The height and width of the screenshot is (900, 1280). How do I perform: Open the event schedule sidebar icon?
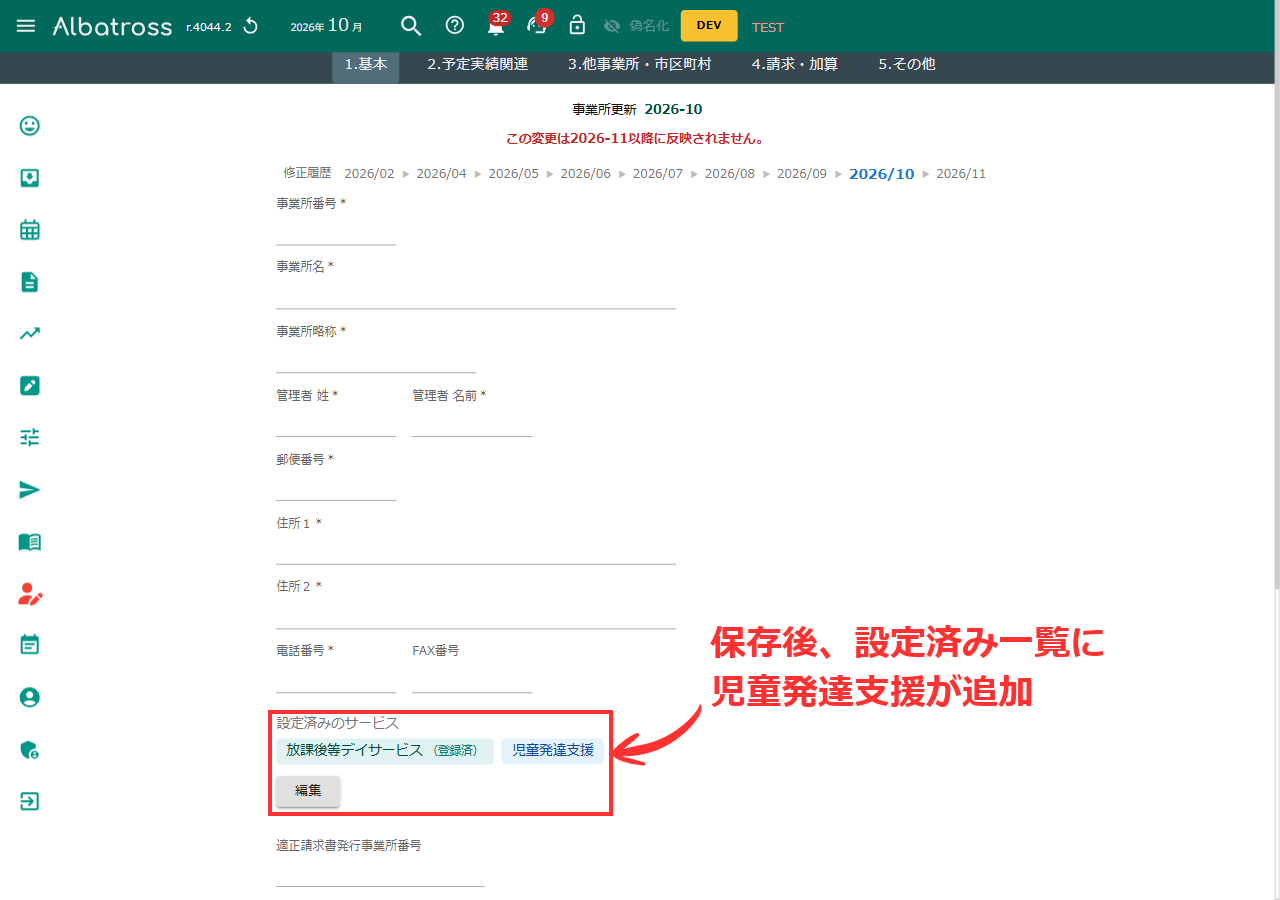(x=30, y=644)
